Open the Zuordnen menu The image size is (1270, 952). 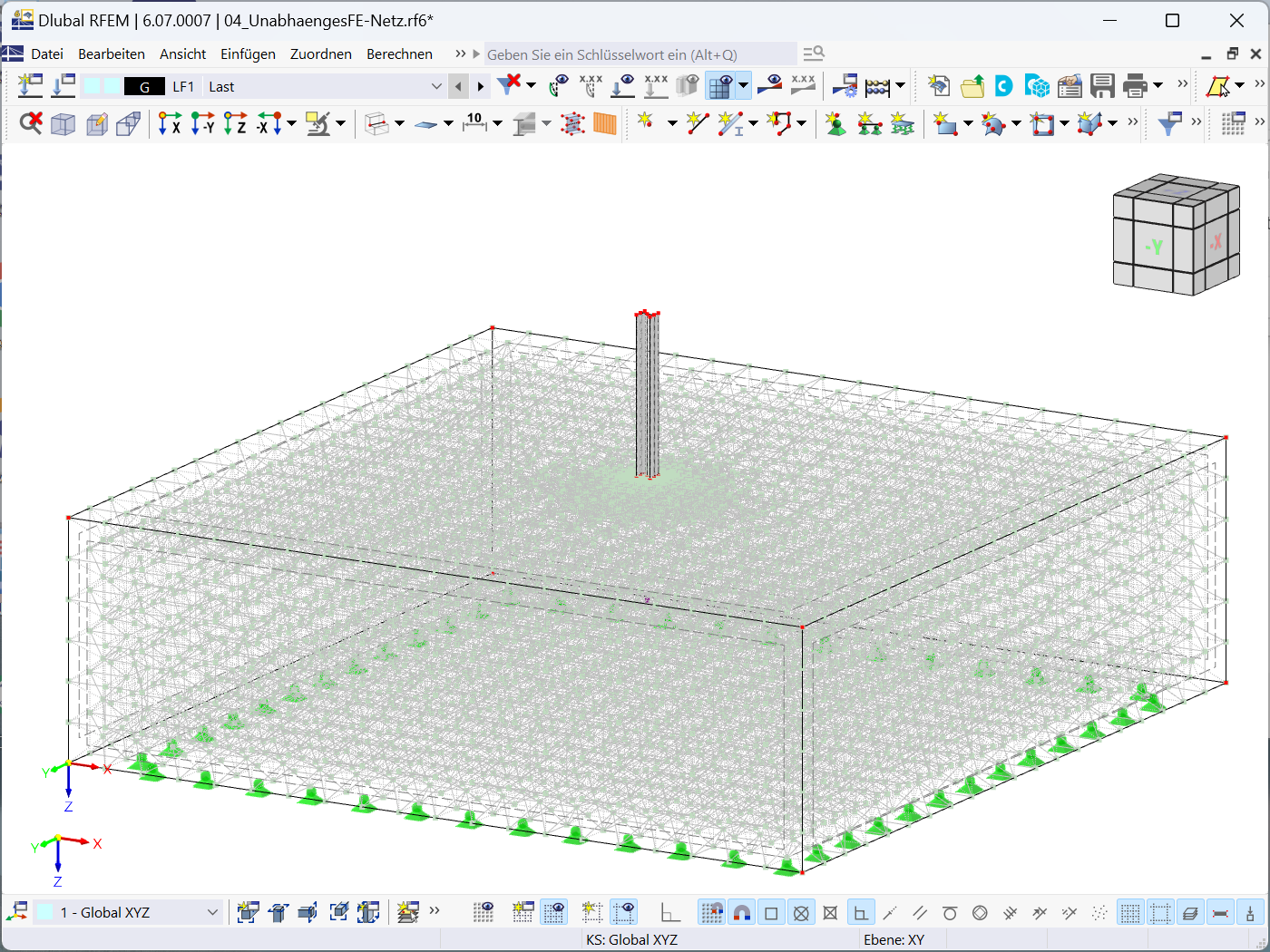pyautogui.click(x=321, y=54)
